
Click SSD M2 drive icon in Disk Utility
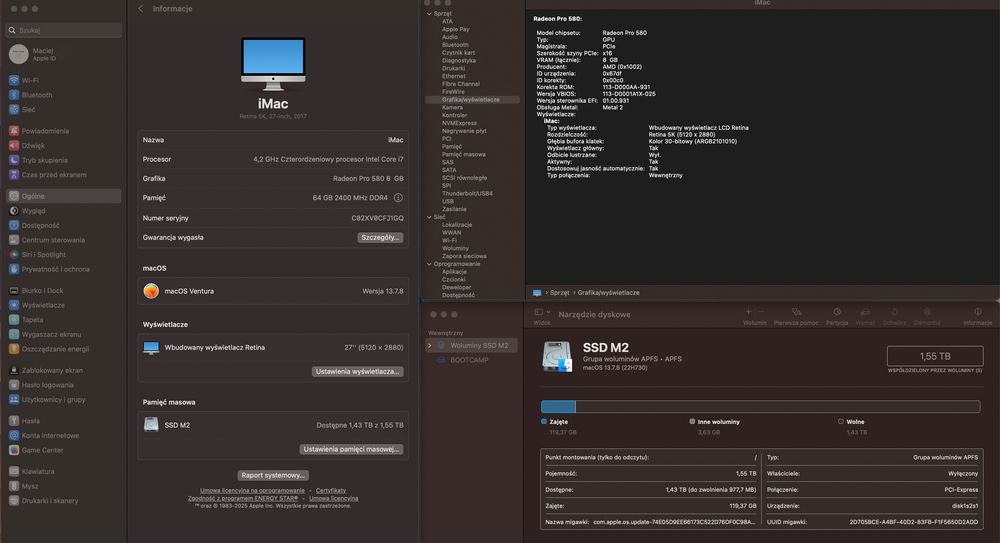pyautogui.click(x=557, y=357)
